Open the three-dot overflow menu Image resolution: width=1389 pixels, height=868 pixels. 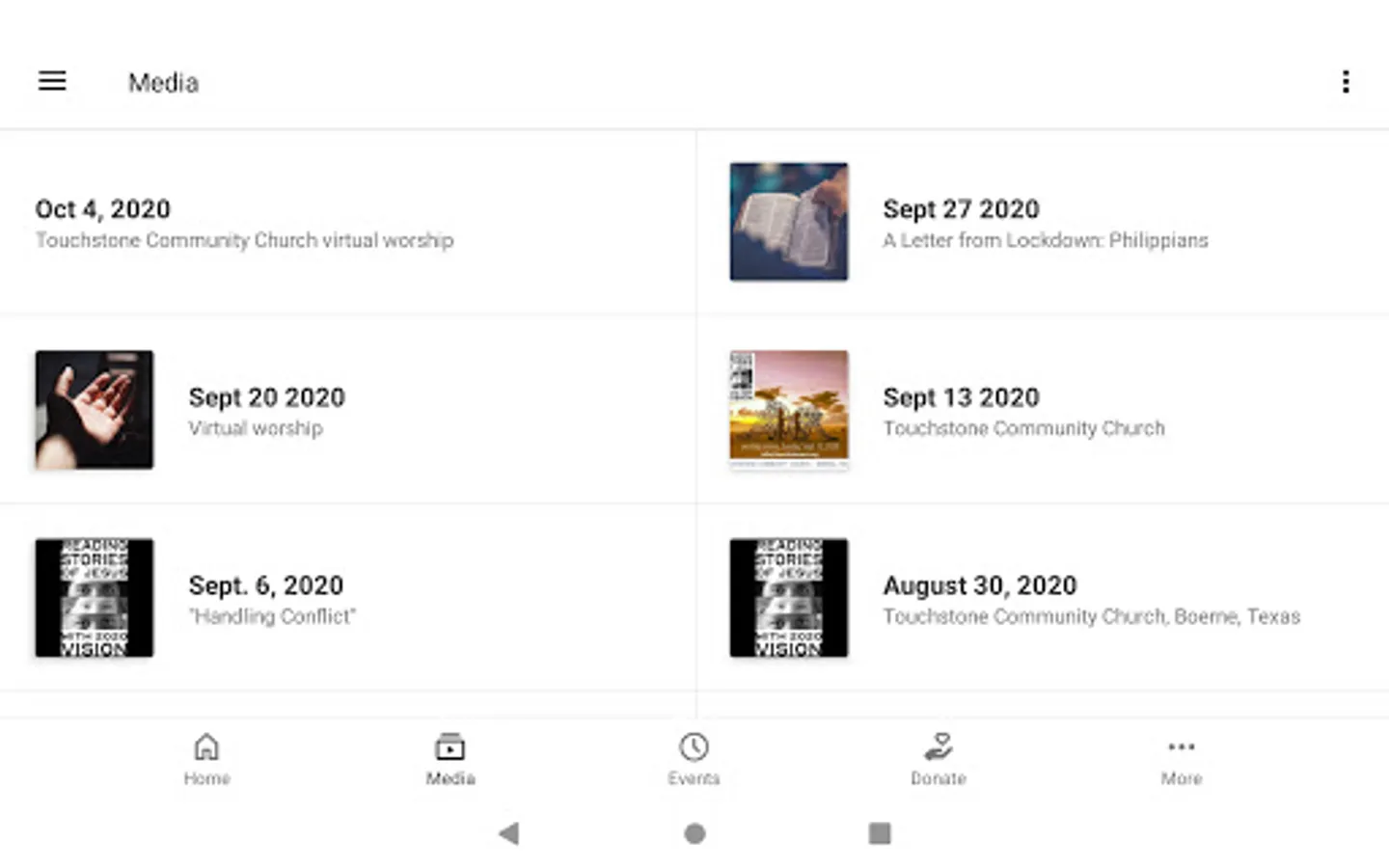(x=1346, y=82)
